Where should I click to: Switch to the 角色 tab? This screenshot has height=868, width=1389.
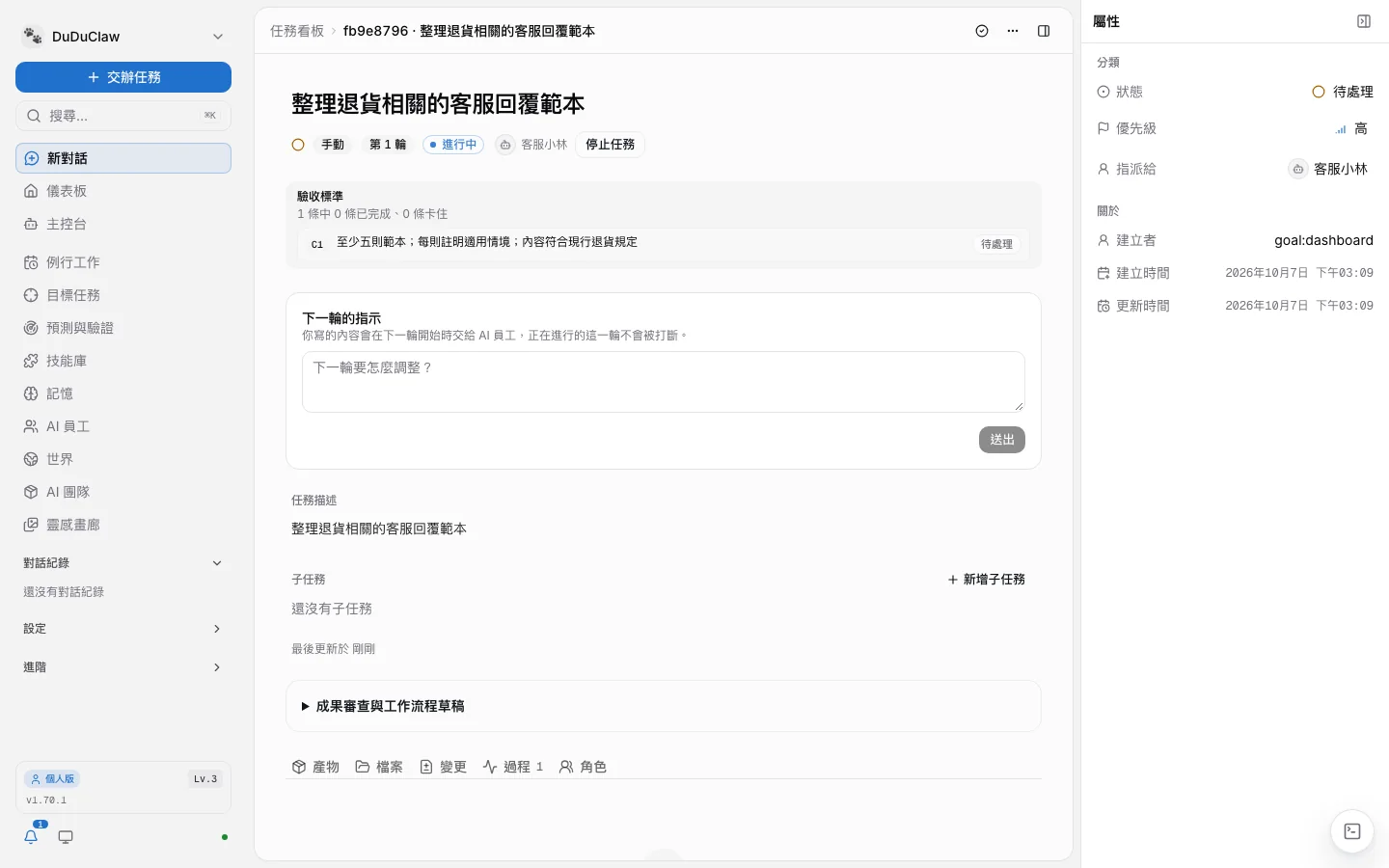click(x=583, y=767)
